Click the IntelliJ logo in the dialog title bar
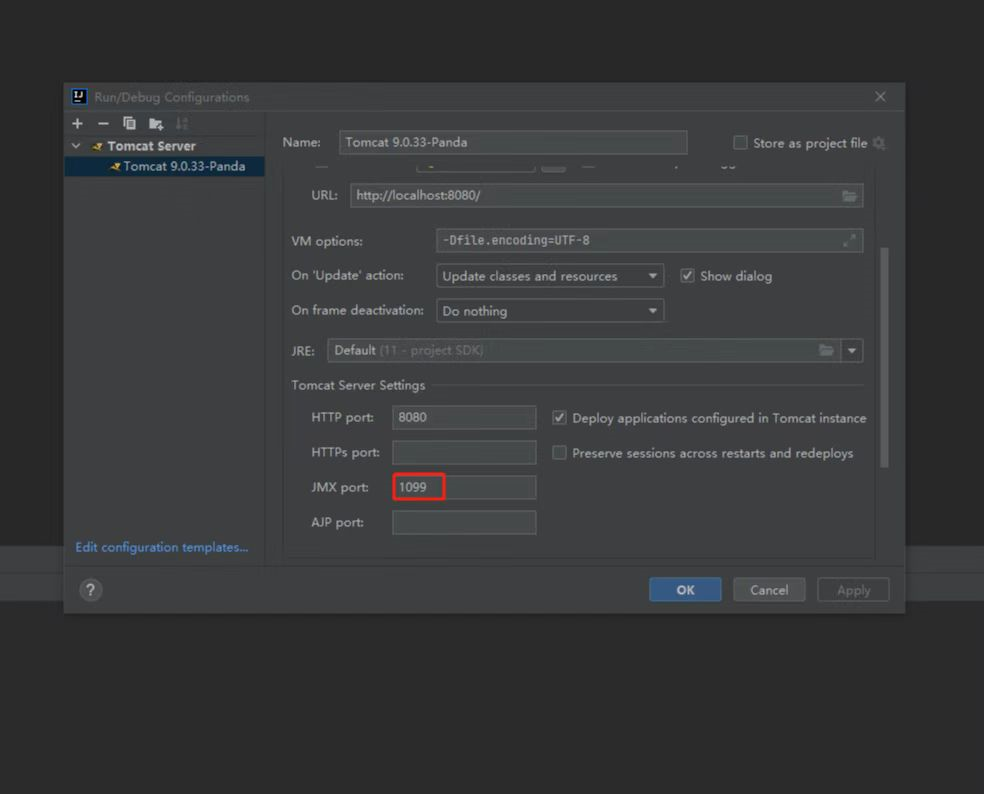 pos(79,97)
